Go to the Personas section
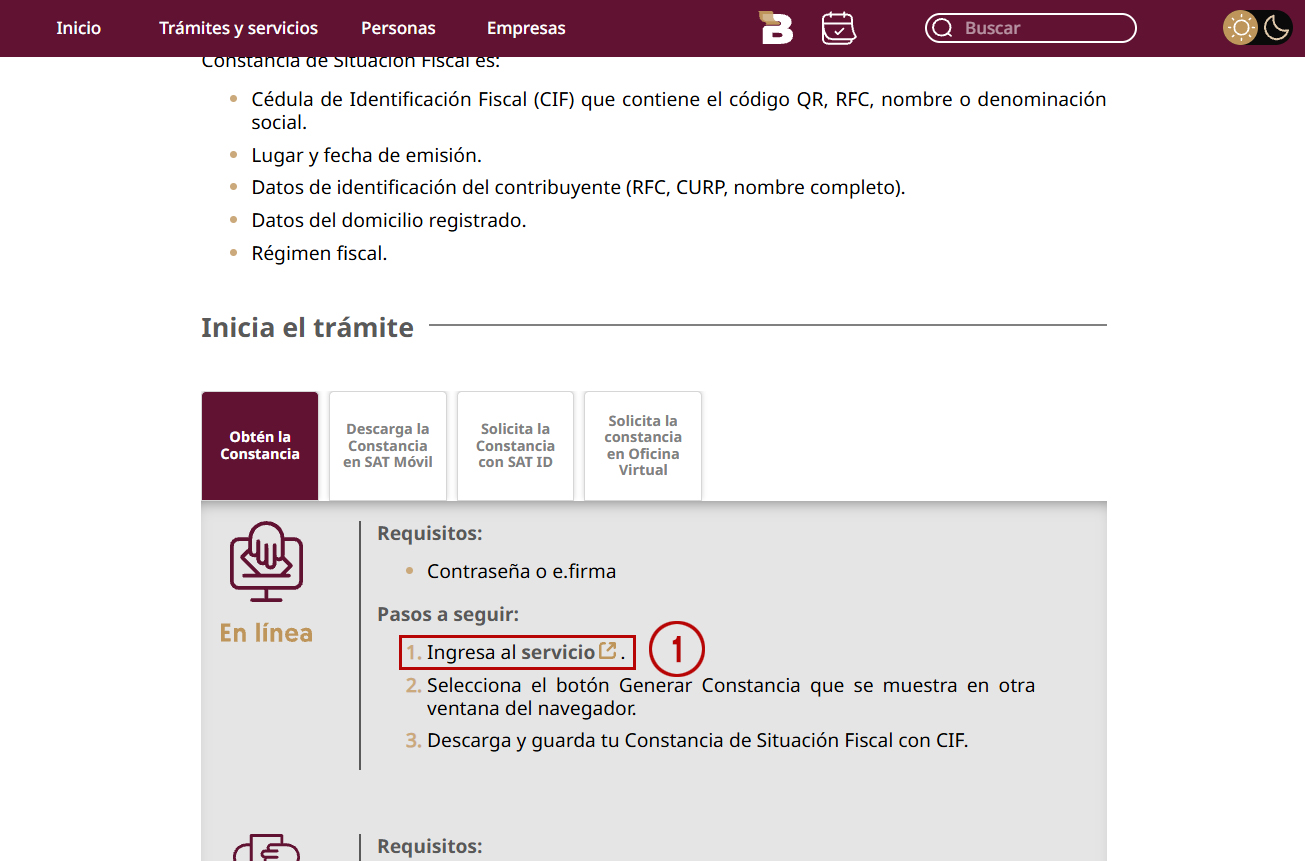This screenshot has width=1305, height=861. (x=398, y=28)
